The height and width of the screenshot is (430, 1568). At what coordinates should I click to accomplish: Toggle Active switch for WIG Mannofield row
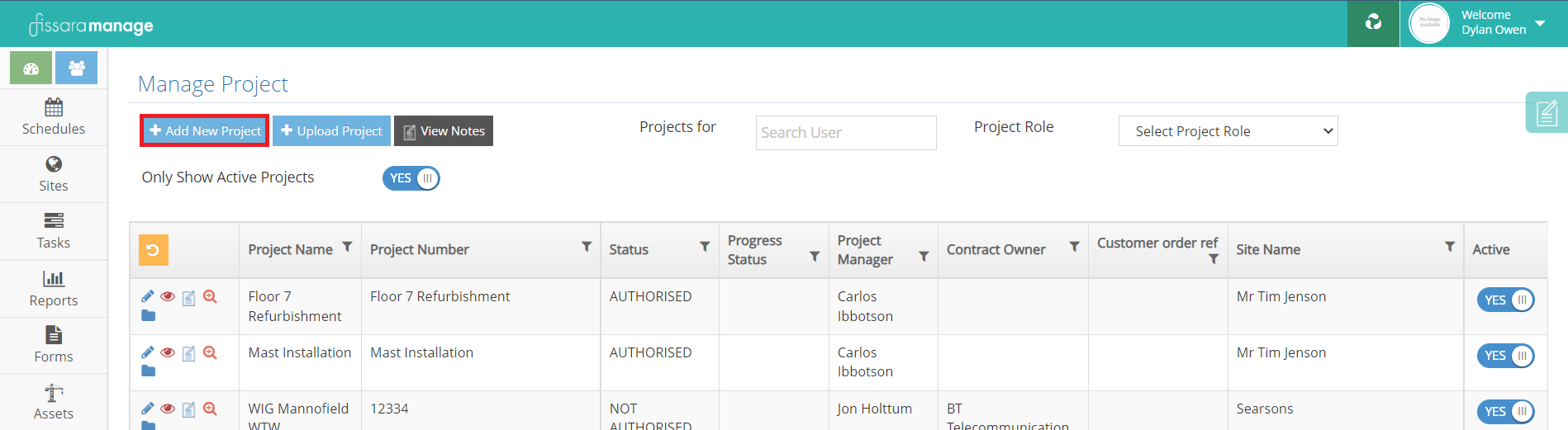pos(1505,412)
